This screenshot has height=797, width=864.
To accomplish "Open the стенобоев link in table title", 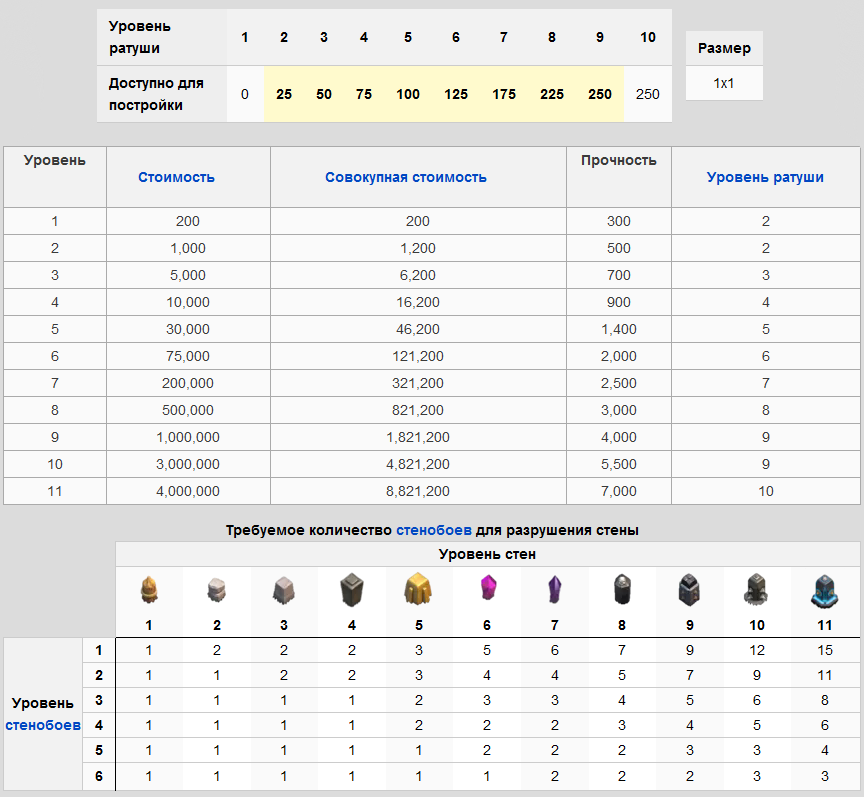I will (433, 531).
